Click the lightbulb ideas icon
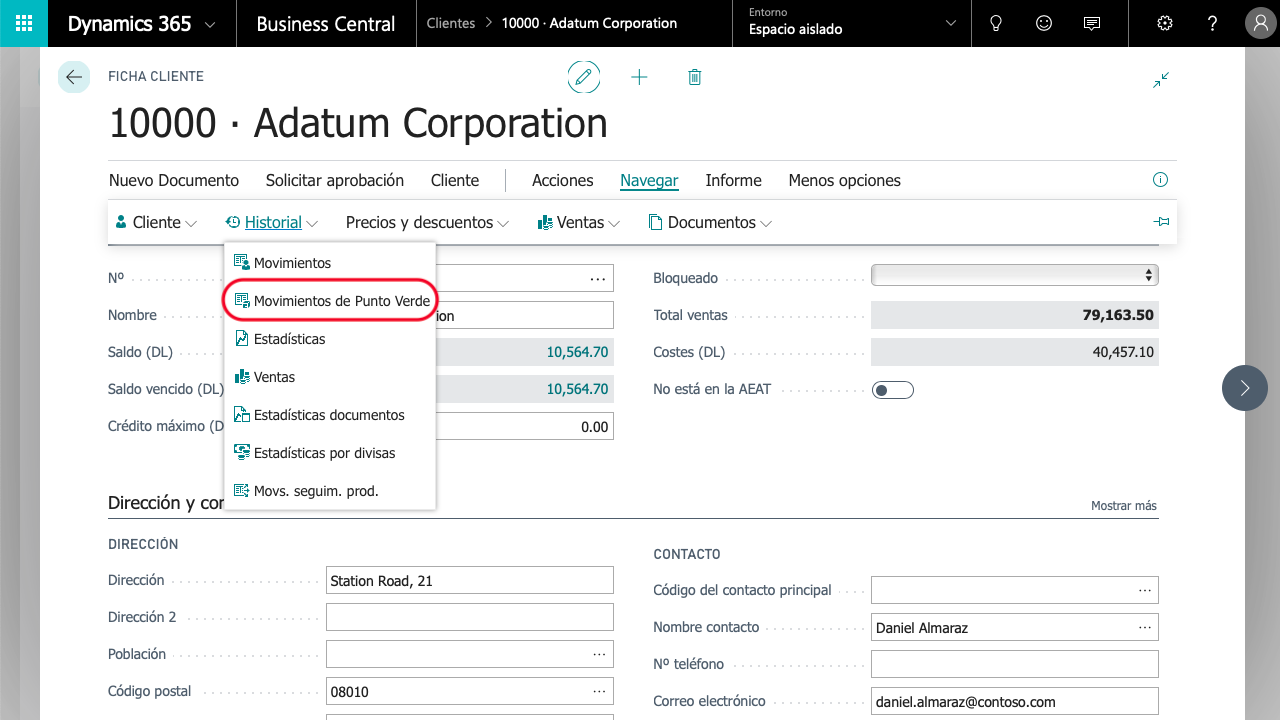The height and width of the screenshot is (720, 1280). [x=996, y=23]
